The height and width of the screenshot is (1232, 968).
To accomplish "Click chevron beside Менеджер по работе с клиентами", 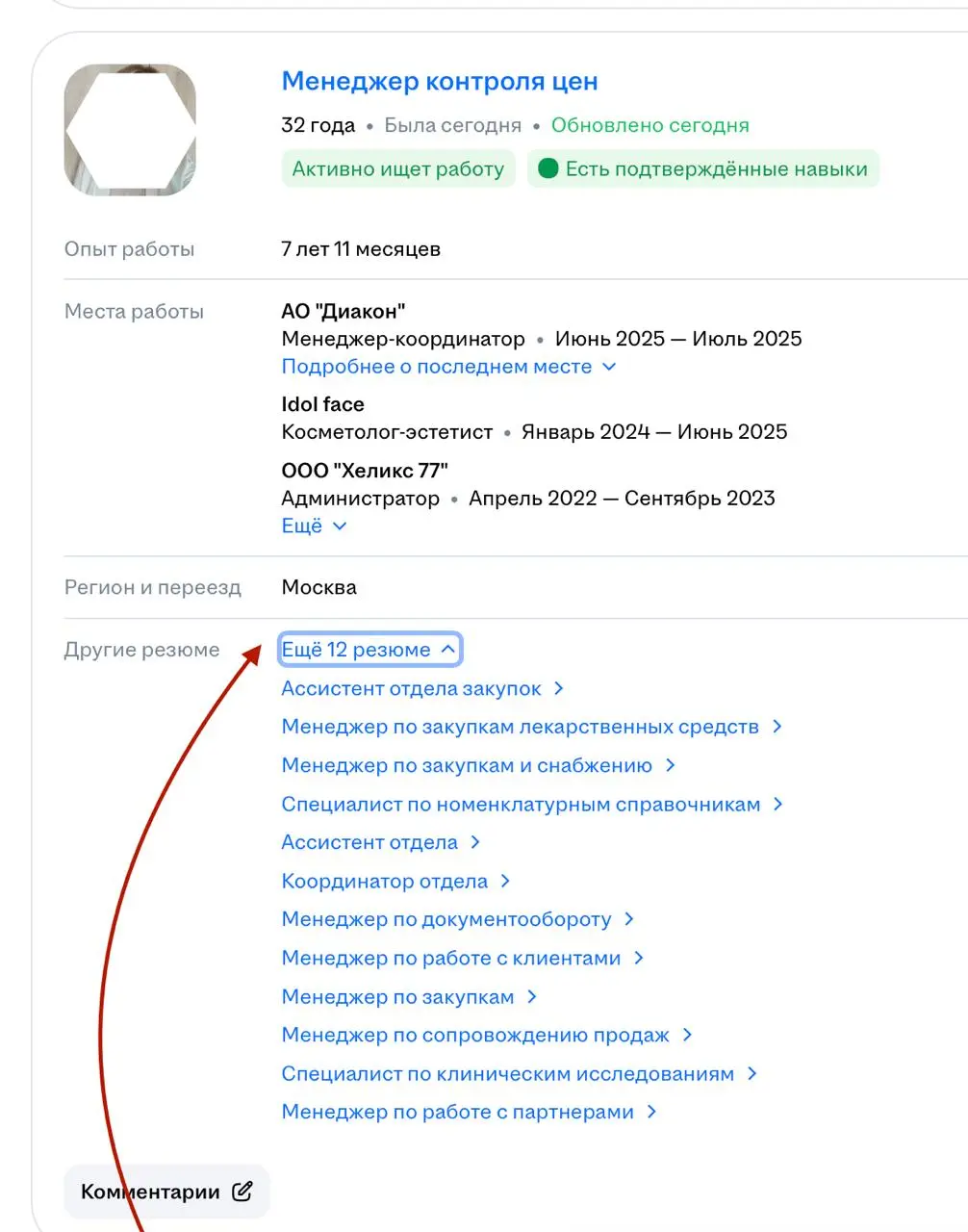I will click(639, 958).
